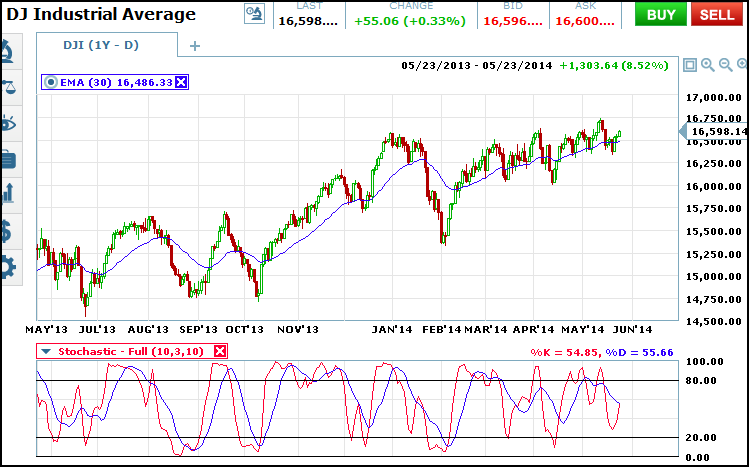Click the fit-to-window square chart icon
The width and height of the screenshot is (749, 467).
689,65
